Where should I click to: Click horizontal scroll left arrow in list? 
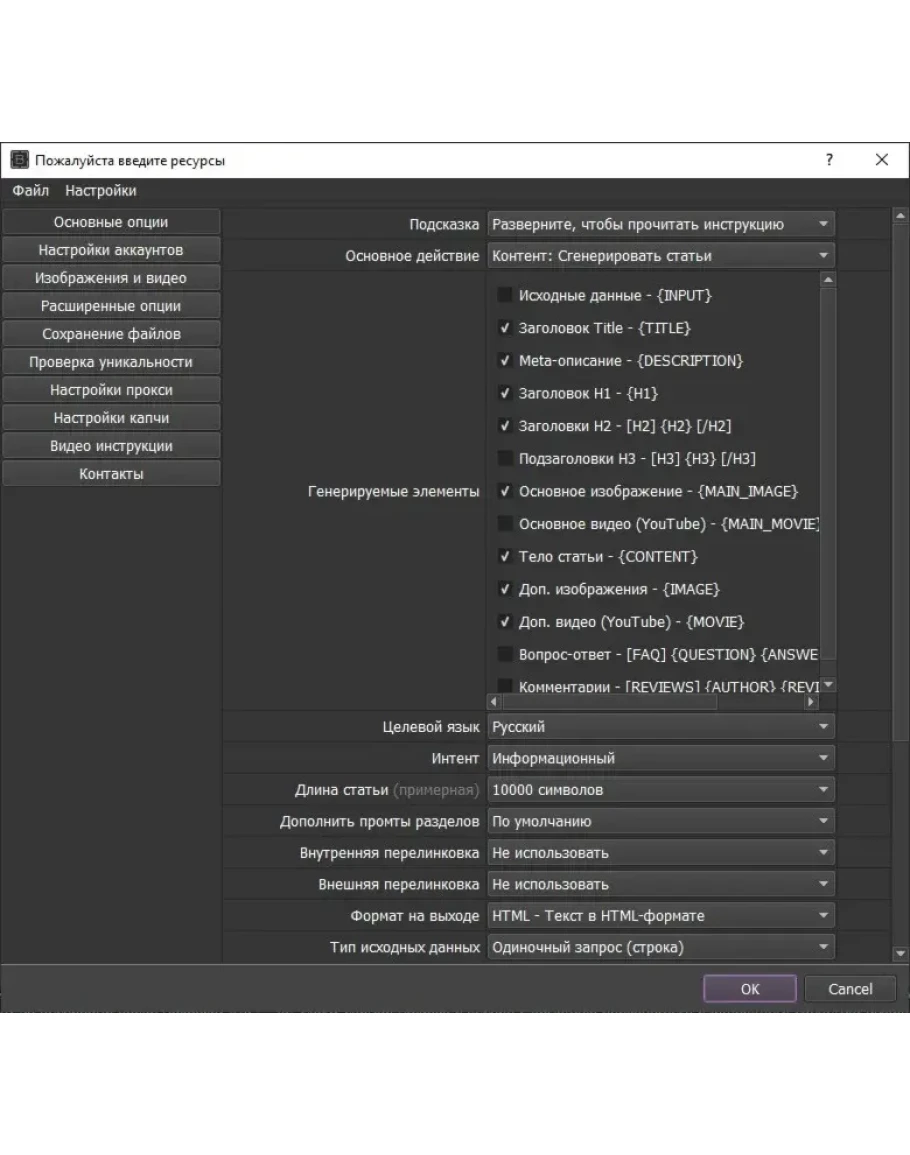tap(493, 702)
